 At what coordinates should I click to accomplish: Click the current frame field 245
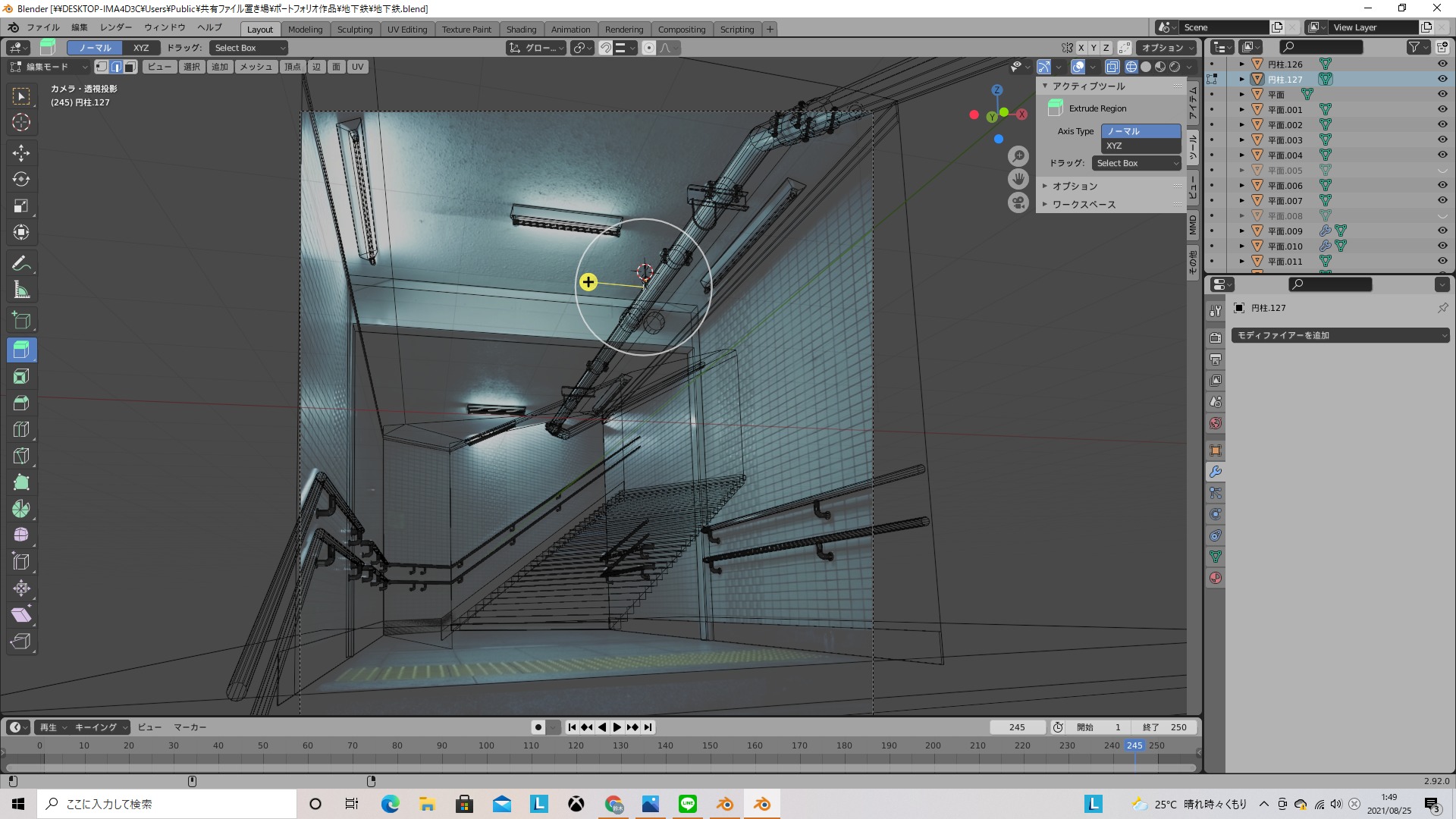coord(1017,727)
